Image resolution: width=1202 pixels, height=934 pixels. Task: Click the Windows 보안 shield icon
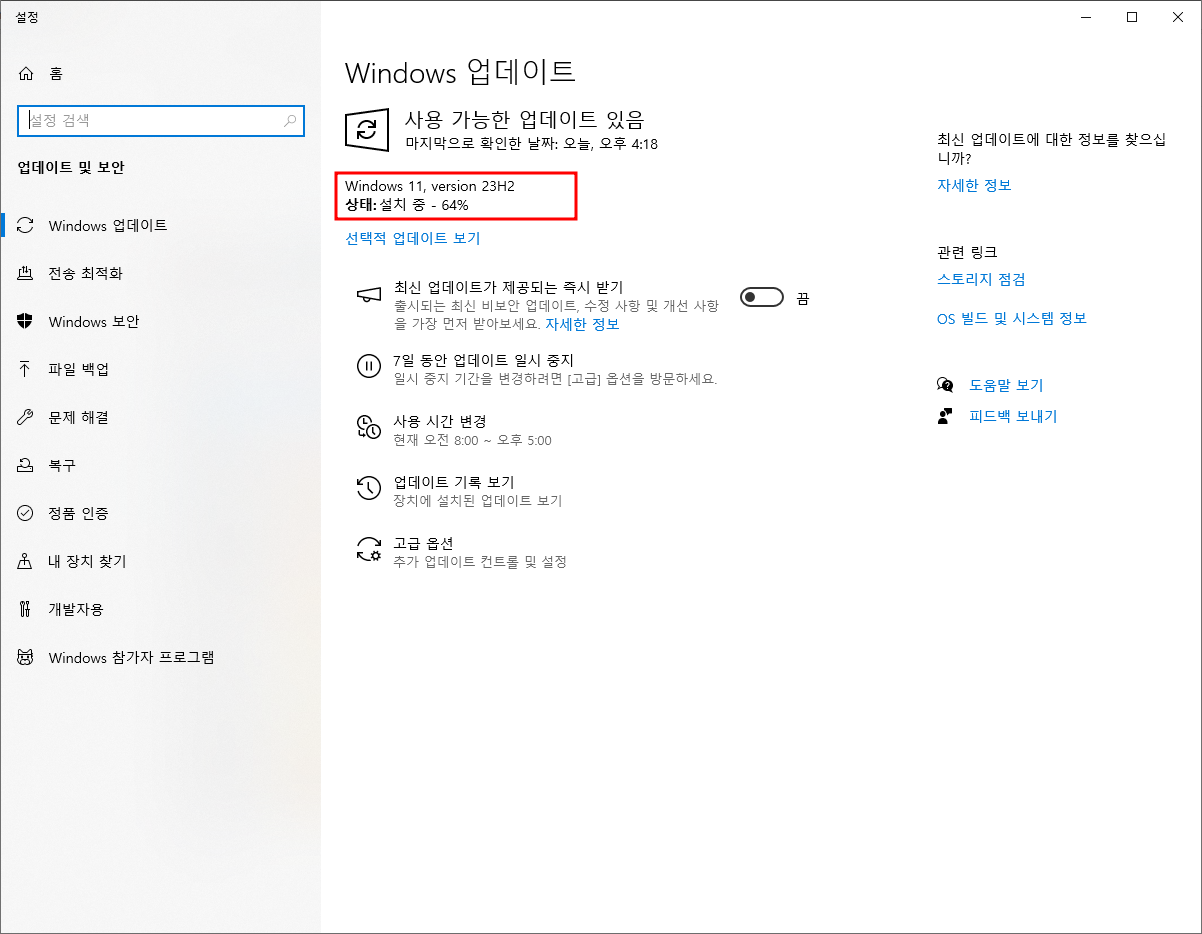(x=26, y=322)
